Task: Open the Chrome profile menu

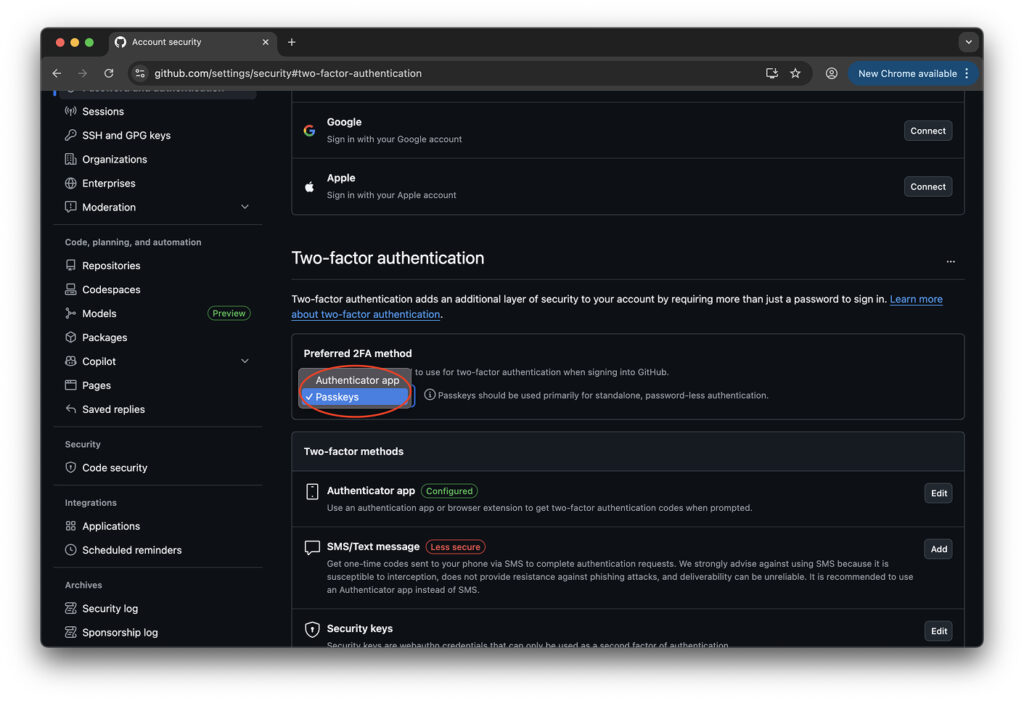Action: (x=831, y=73)
